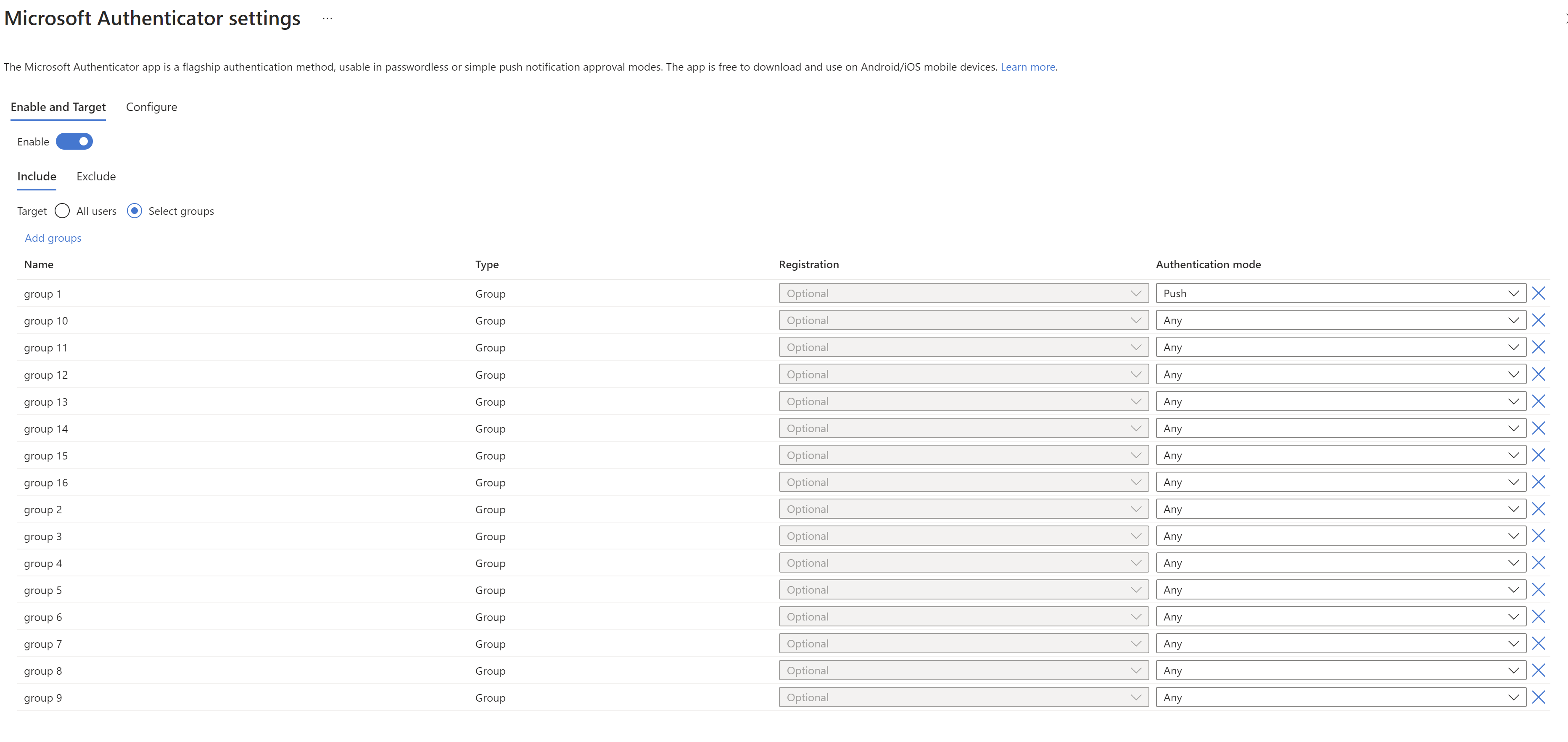This screenshot has height=742, width=1568.
Task: Select the All users radio button
Action: [62, 211]
